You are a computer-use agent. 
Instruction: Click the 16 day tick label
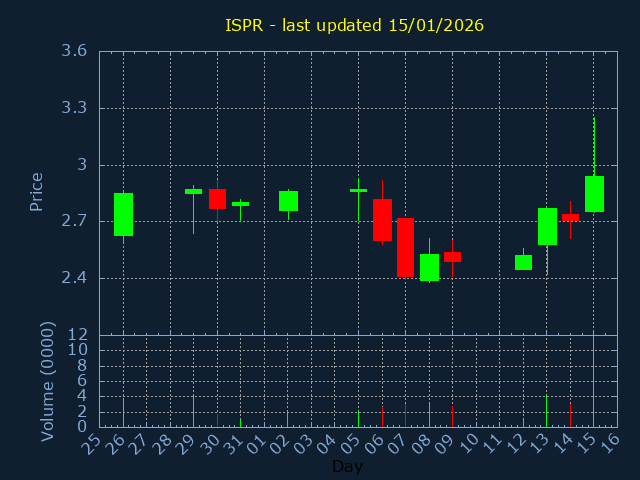pos(607,444)
